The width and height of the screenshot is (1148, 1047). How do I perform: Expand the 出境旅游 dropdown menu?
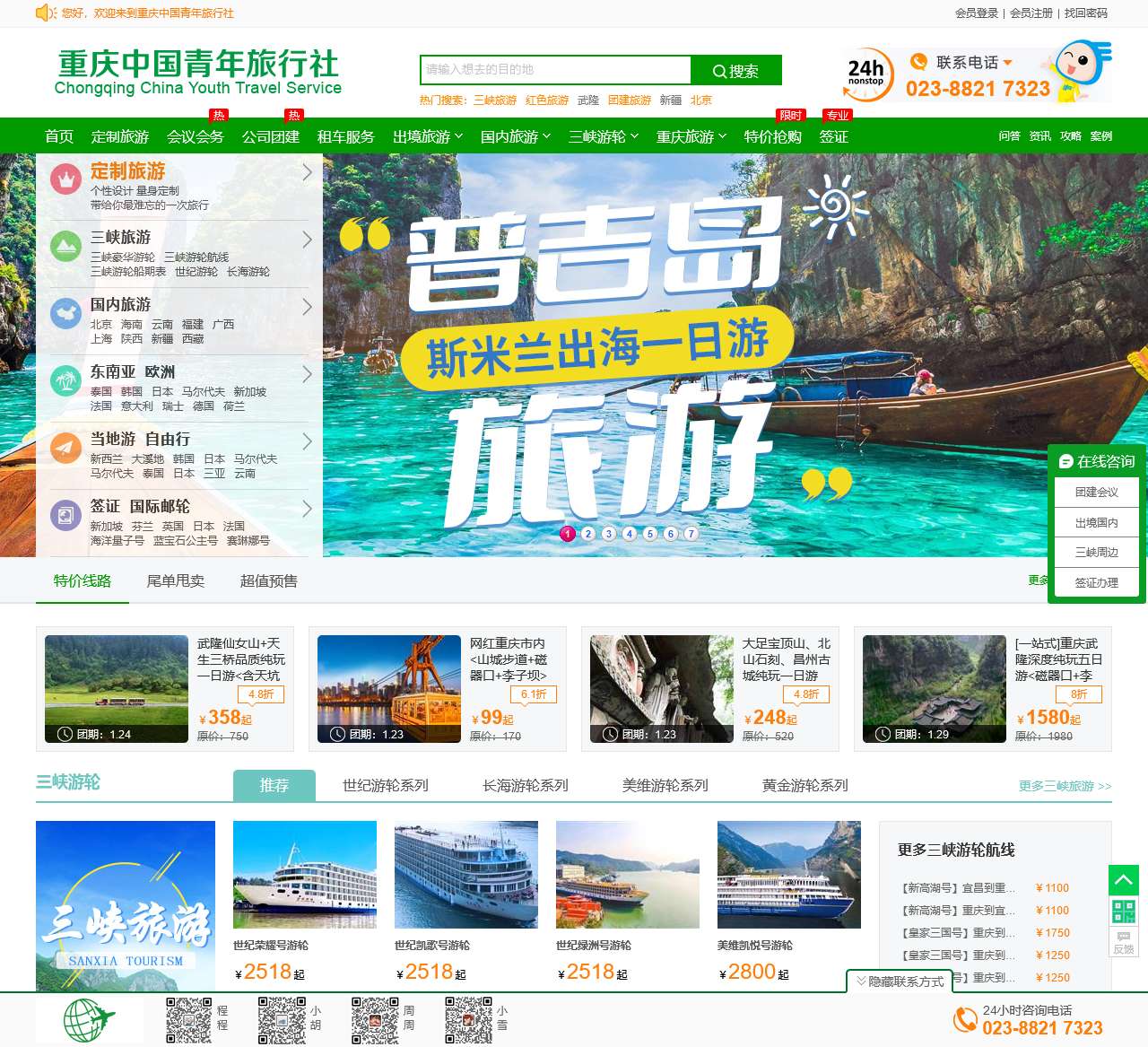[426, 136]
